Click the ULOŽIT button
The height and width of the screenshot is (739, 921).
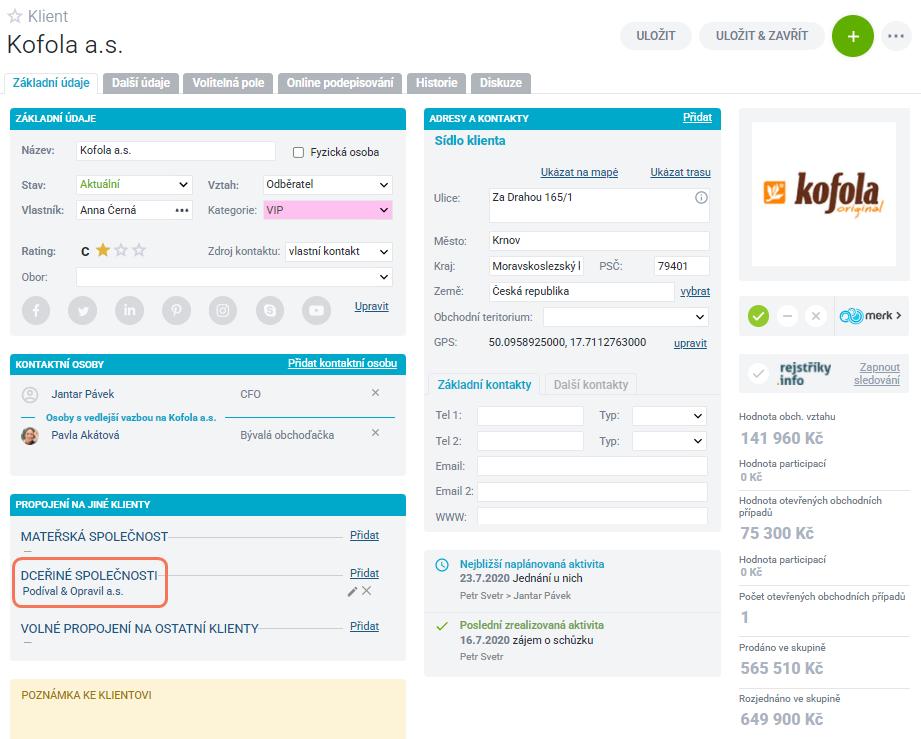point(656,36)
